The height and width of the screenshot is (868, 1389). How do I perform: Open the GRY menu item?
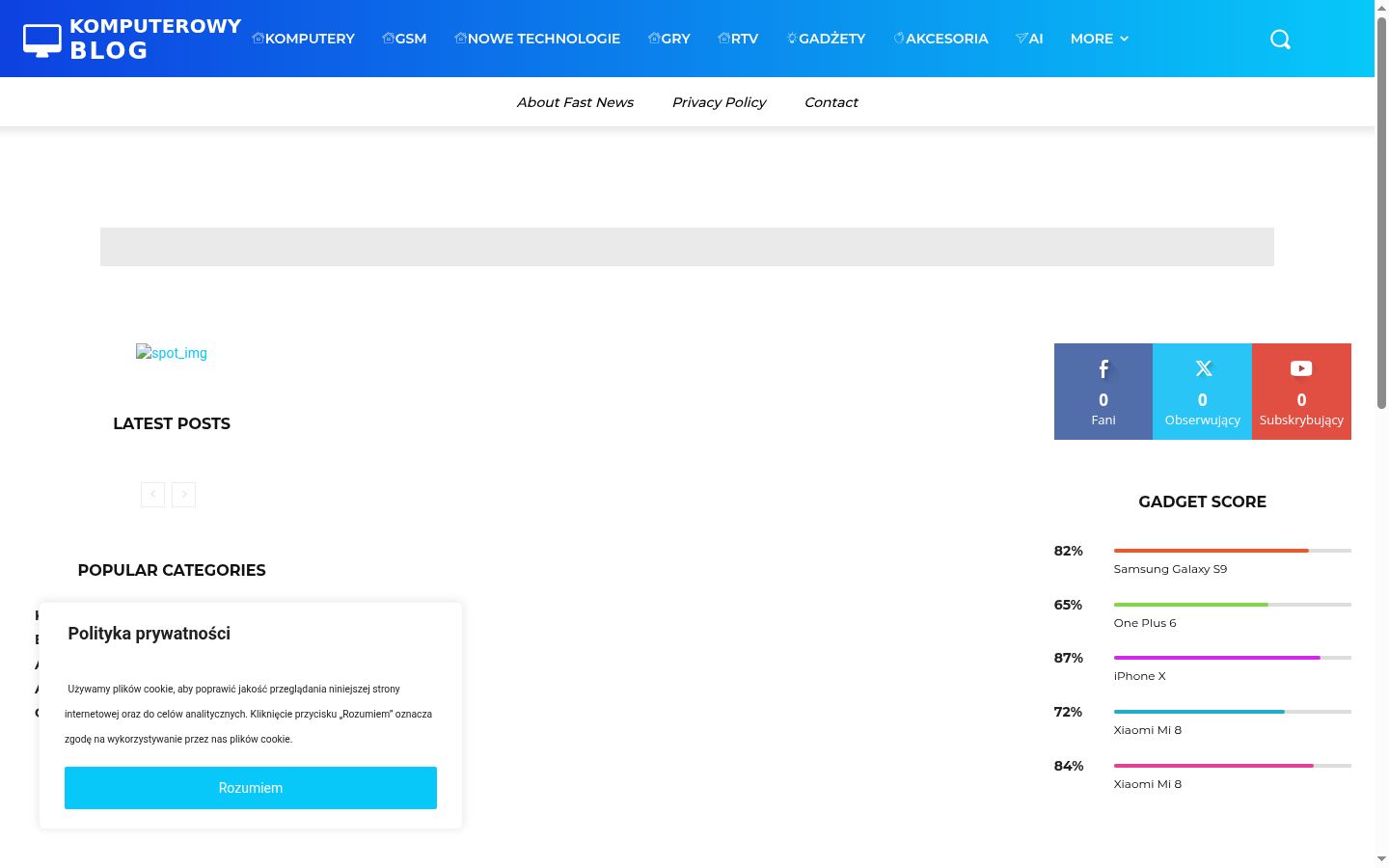coord(669,39)
